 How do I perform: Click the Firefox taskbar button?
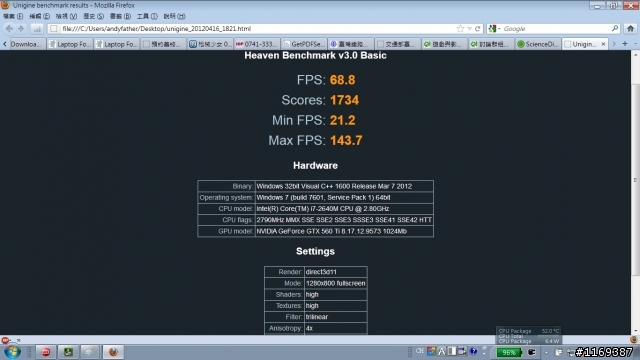(113, 352)
